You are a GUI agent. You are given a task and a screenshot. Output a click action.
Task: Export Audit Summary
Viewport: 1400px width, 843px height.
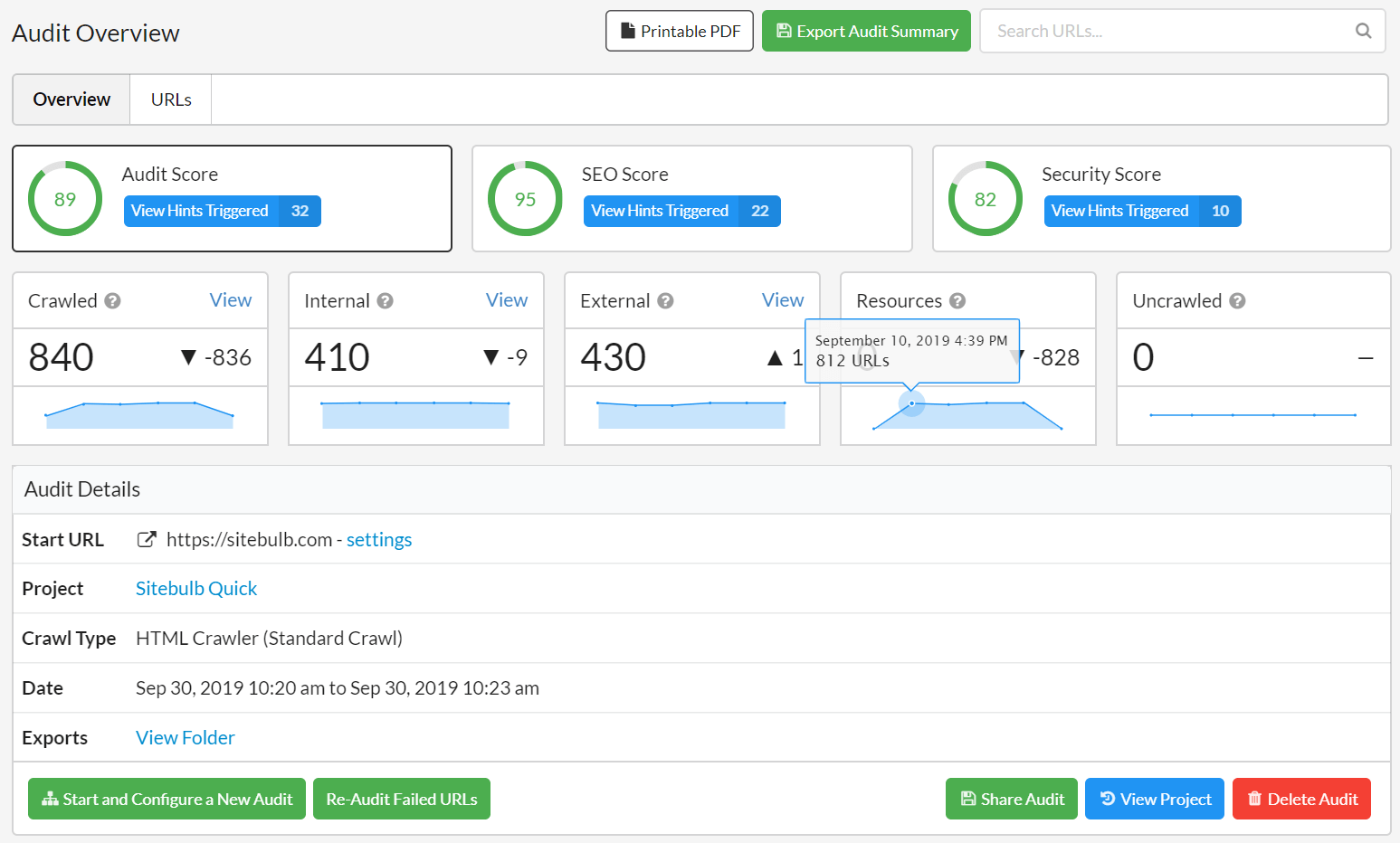[x=866, y=32]
